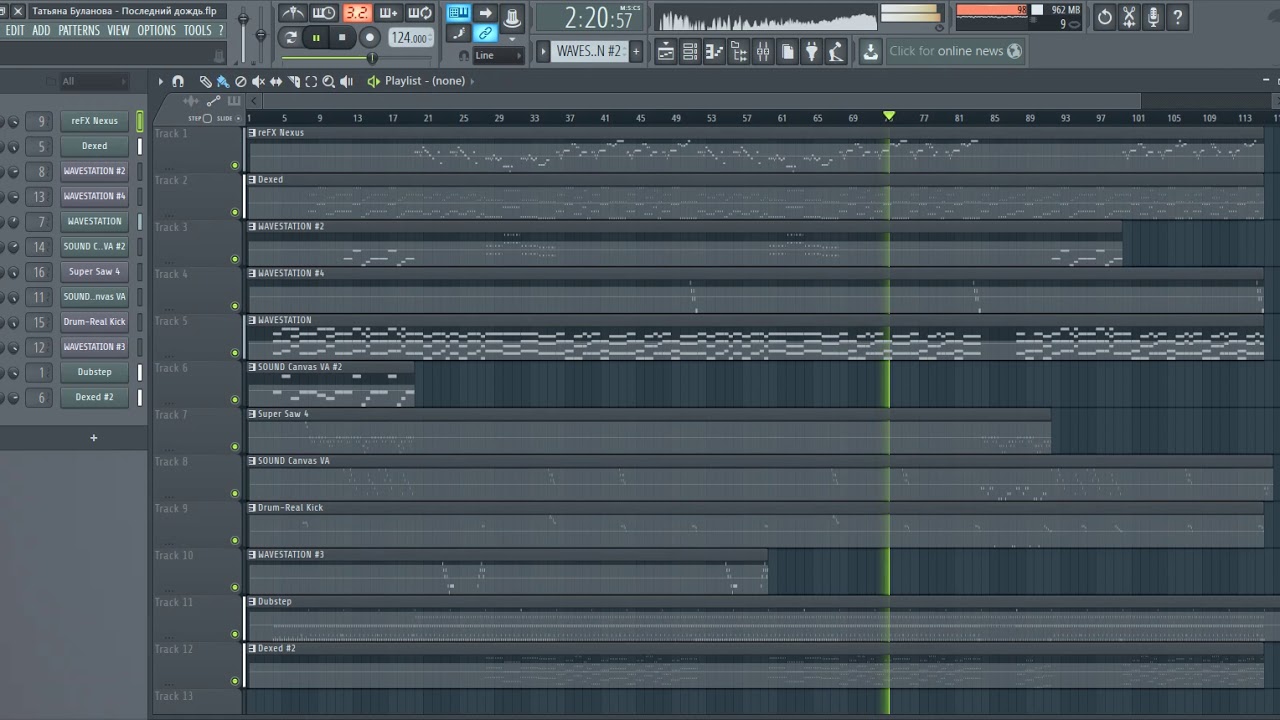The height and width of the screenshot is (720, 1280).
Task: Pause playback with the pause button
Action: click(317, 37)
